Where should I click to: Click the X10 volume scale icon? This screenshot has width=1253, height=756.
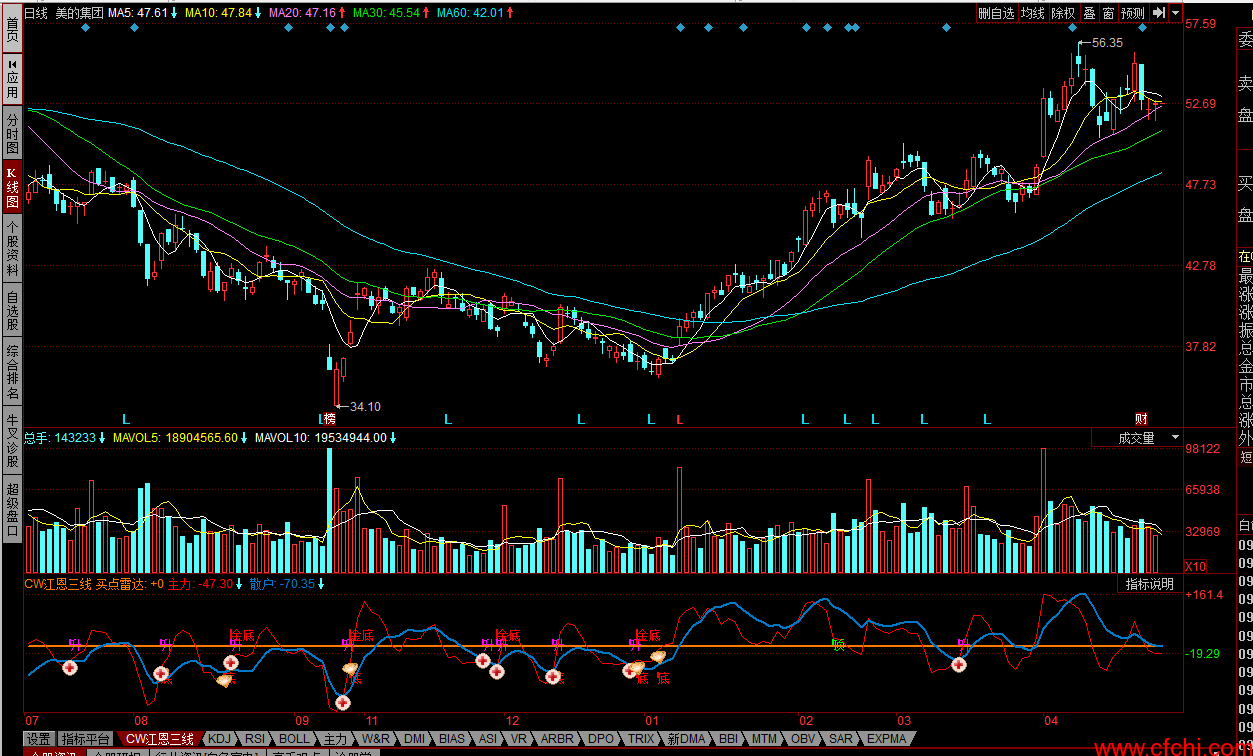point(1194,567)
